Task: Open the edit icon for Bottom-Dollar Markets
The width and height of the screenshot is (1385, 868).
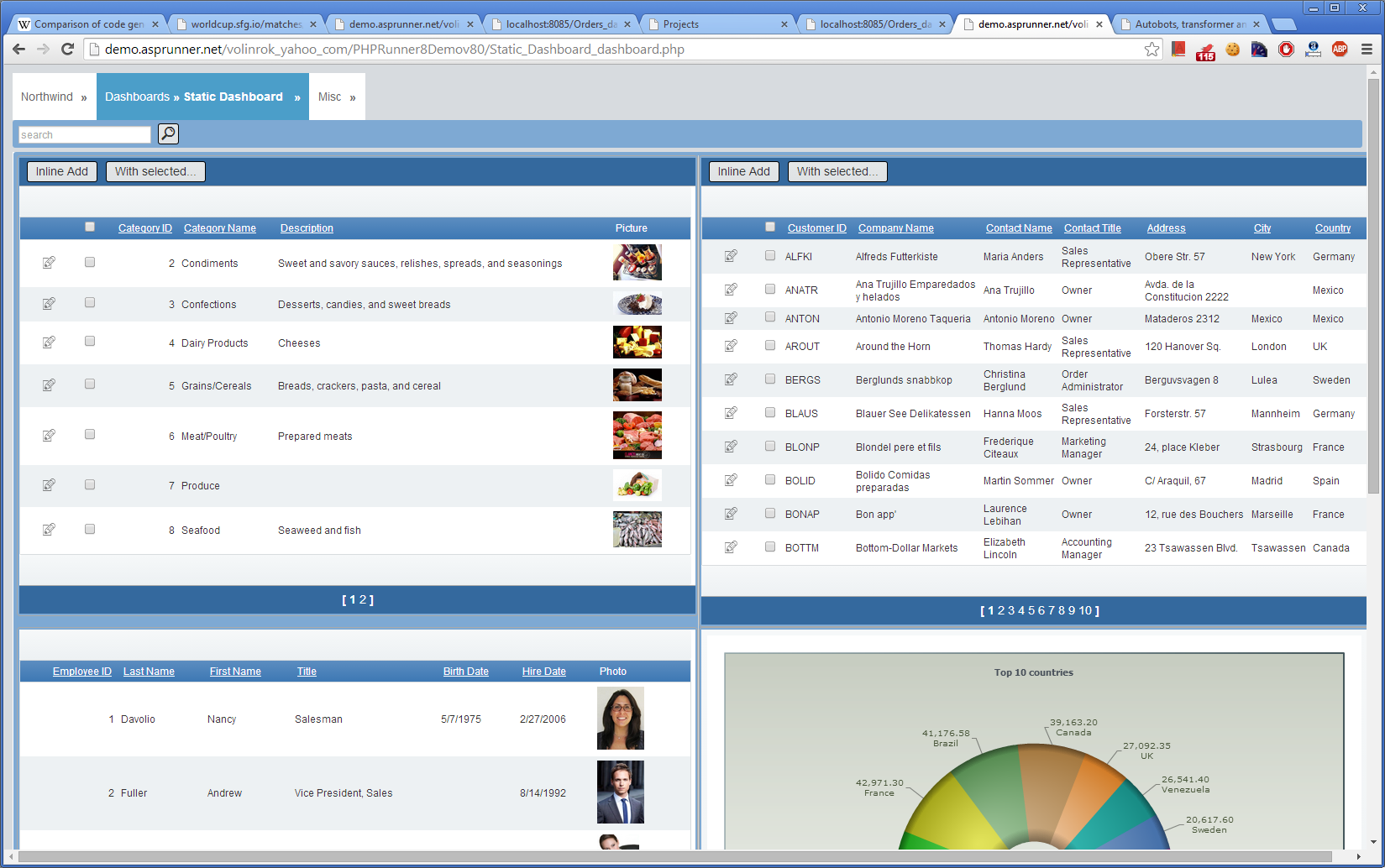Action: click(x=731, y=547)
